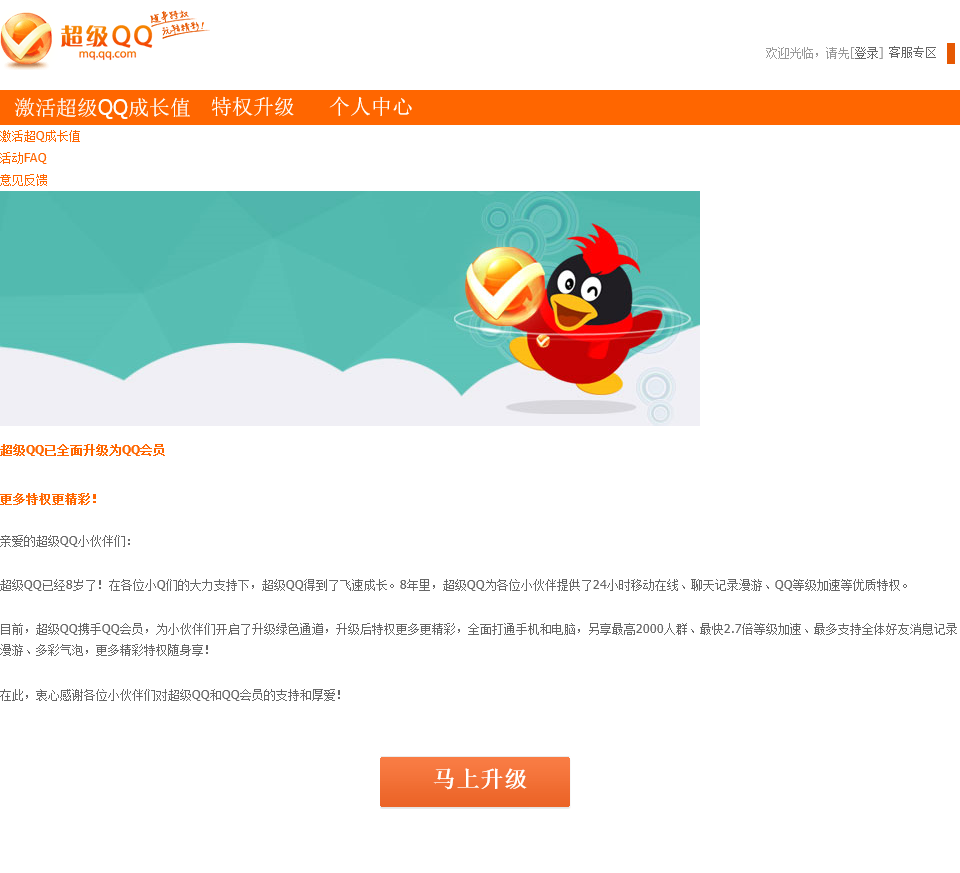Click the 马上升级 upgrade button
960x873 pixels.
pyautogui.click(x=474, y=782)
